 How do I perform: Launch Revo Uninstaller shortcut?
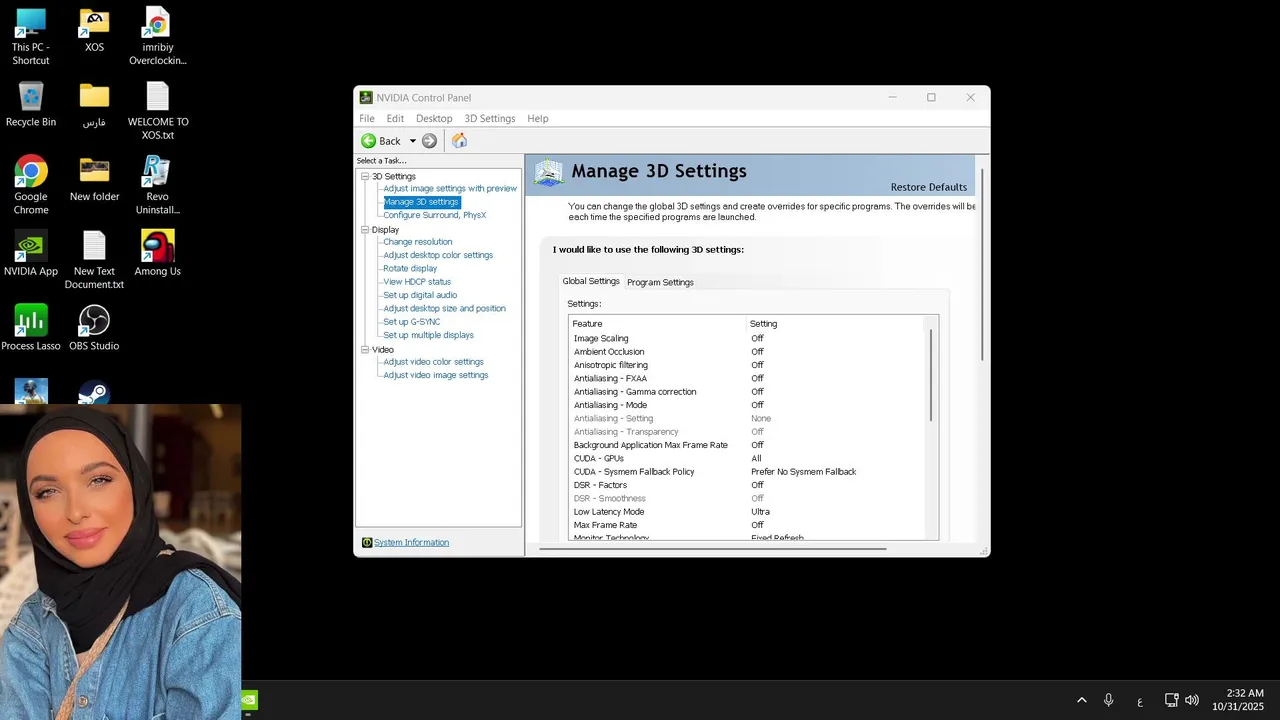[157, 186]
